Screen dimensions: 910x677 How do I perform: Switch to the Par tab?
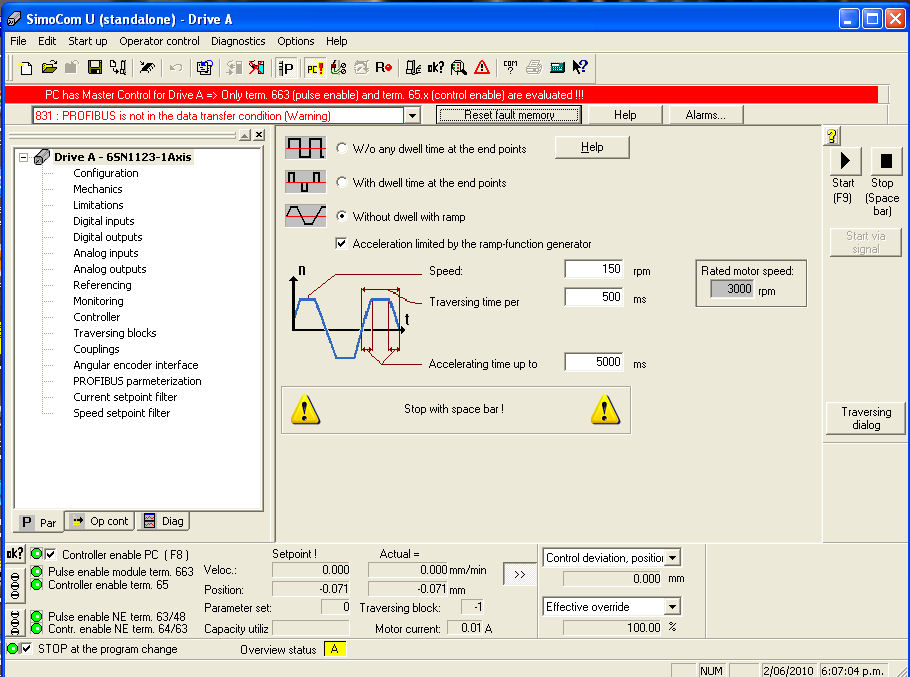[38, 522]
